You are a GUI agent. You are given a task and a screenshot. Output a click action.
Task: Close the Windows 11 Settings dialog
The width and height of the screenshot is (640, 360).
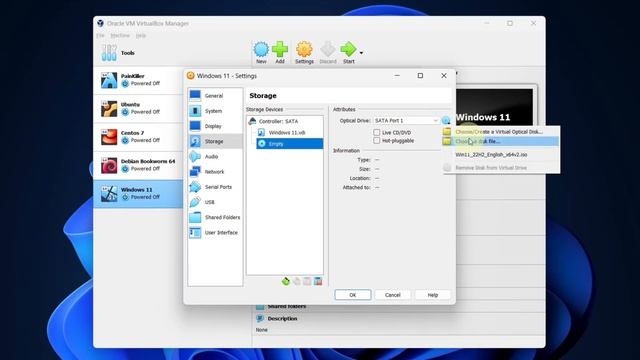tap(444, 76)
